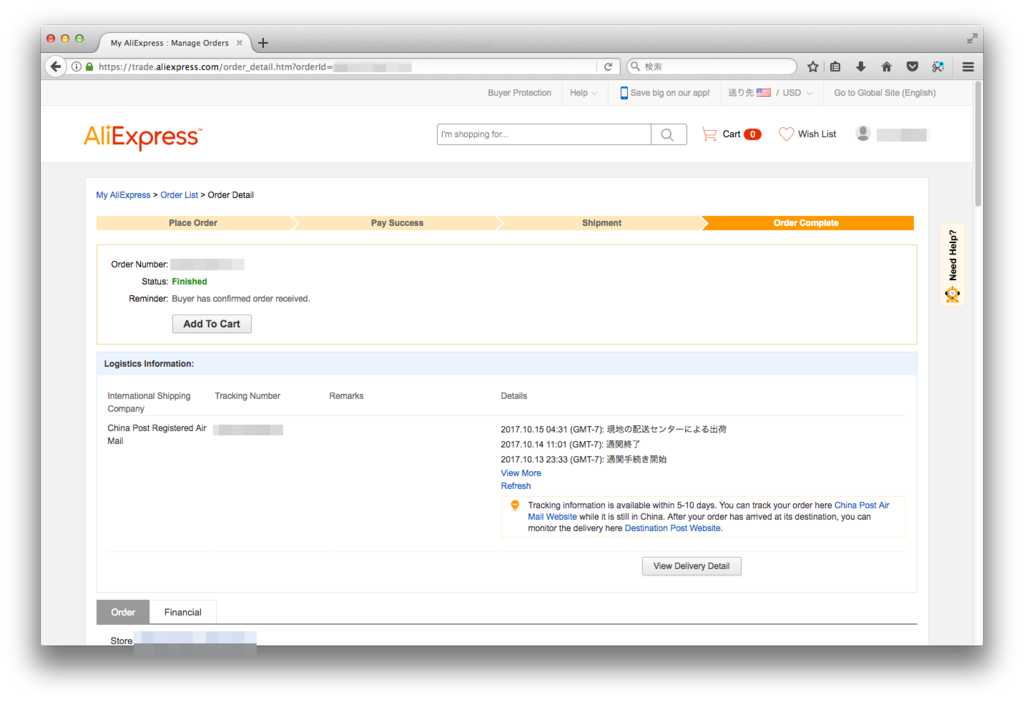Open downloads arrow icon
Screen dimensions: 1024x702
pyautogui.click(x=861, y=67)
